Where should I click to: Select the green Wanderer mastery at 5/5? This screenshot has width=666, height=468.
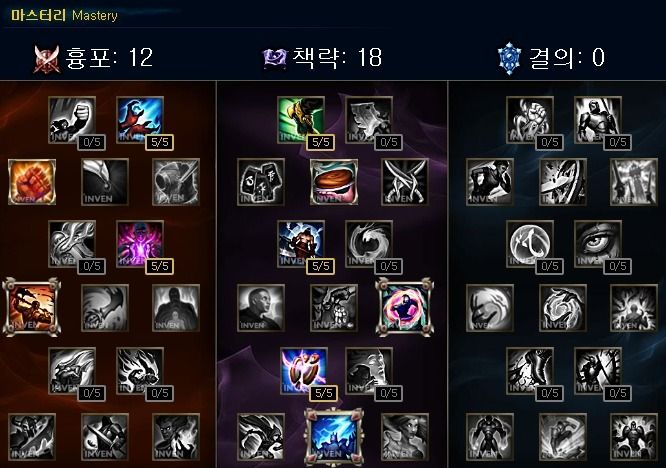pos(301,120)
